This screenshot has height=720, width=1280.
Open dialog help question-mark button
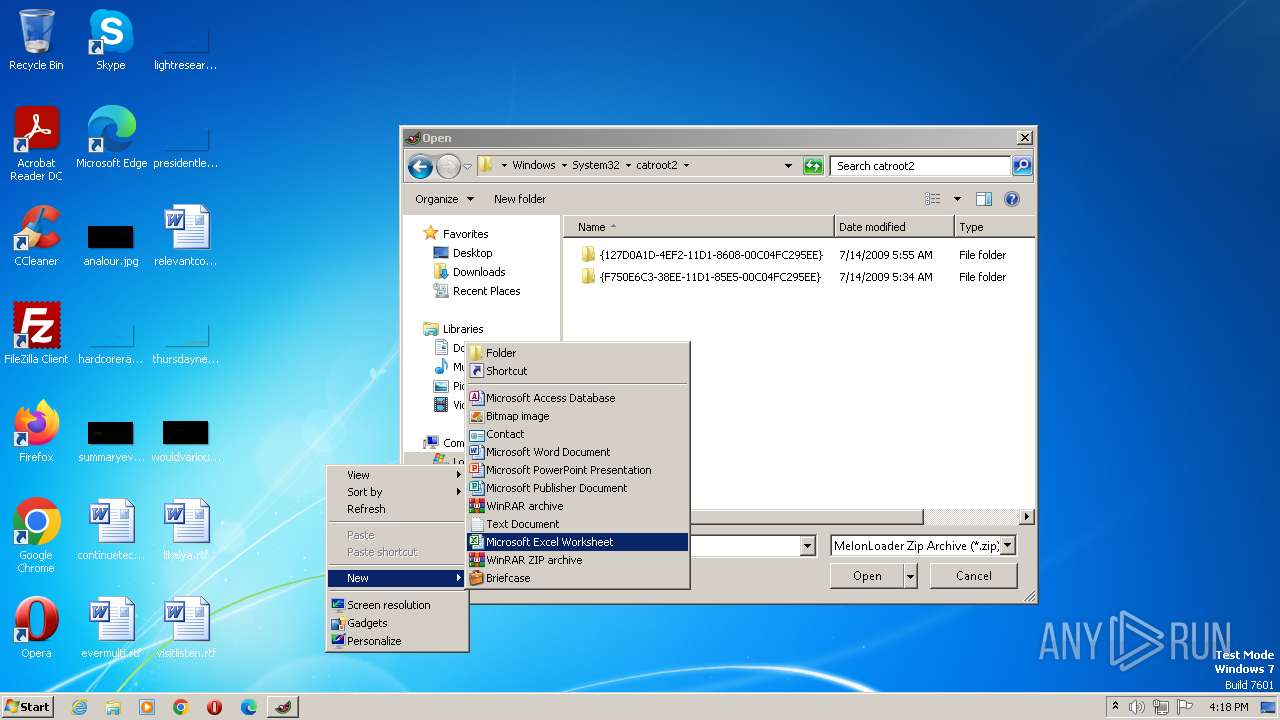(1012, 199)
